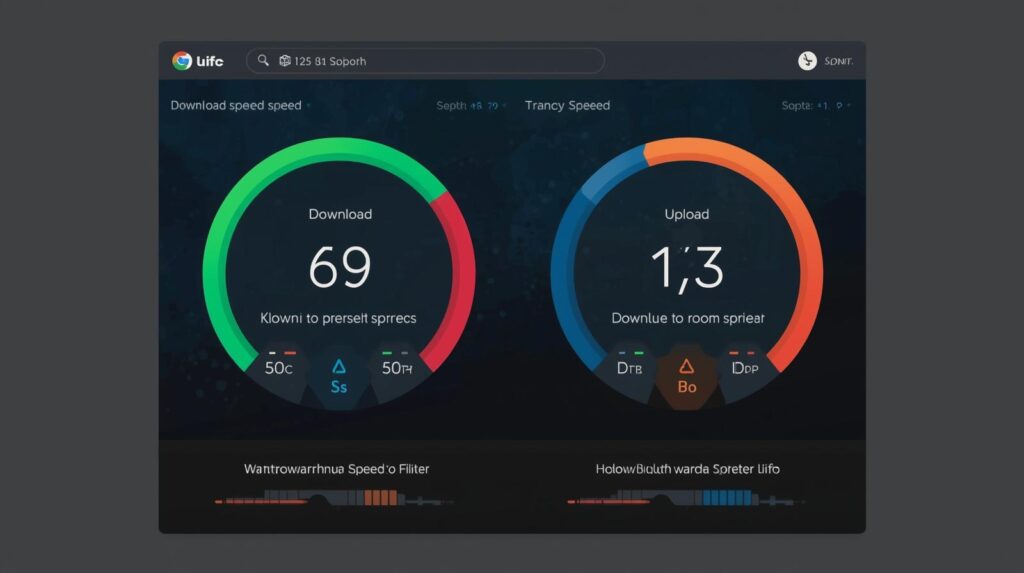Select the orange Bo hexagon badge
The image size is (1024, 573).
[686, 377]
